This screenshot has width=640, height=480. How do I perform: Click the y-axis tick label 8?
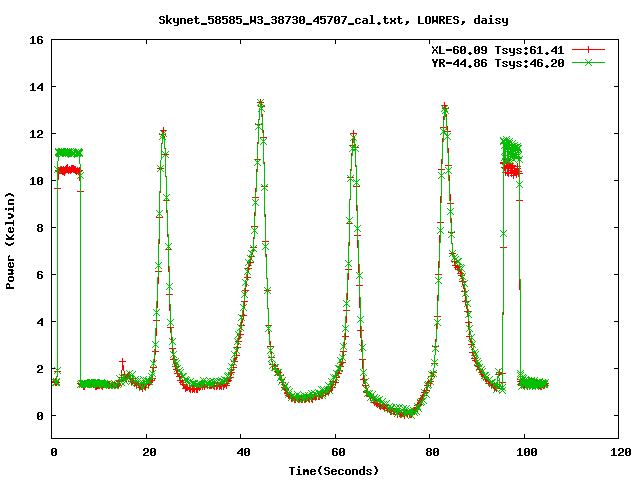pyautogui.click(x=40, y=228)
